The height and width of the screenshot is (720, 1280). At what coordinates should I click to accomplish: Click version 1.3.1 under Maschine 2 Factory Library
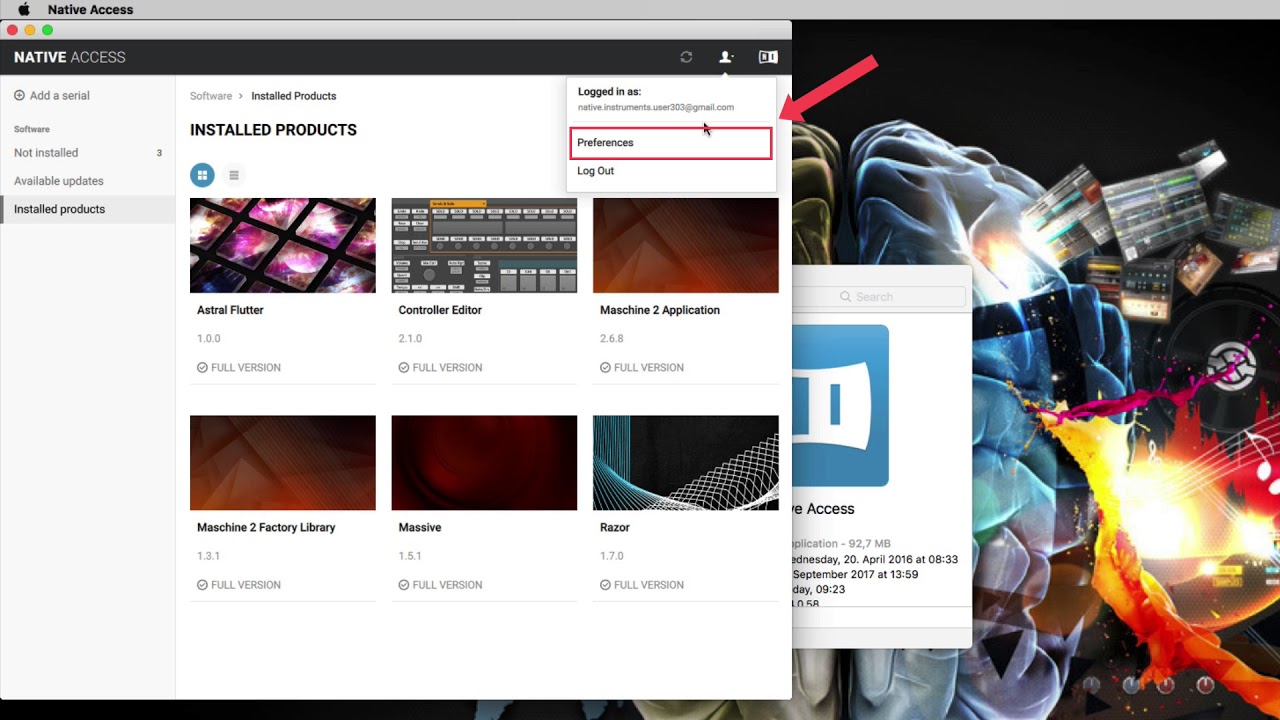[209, 556]
